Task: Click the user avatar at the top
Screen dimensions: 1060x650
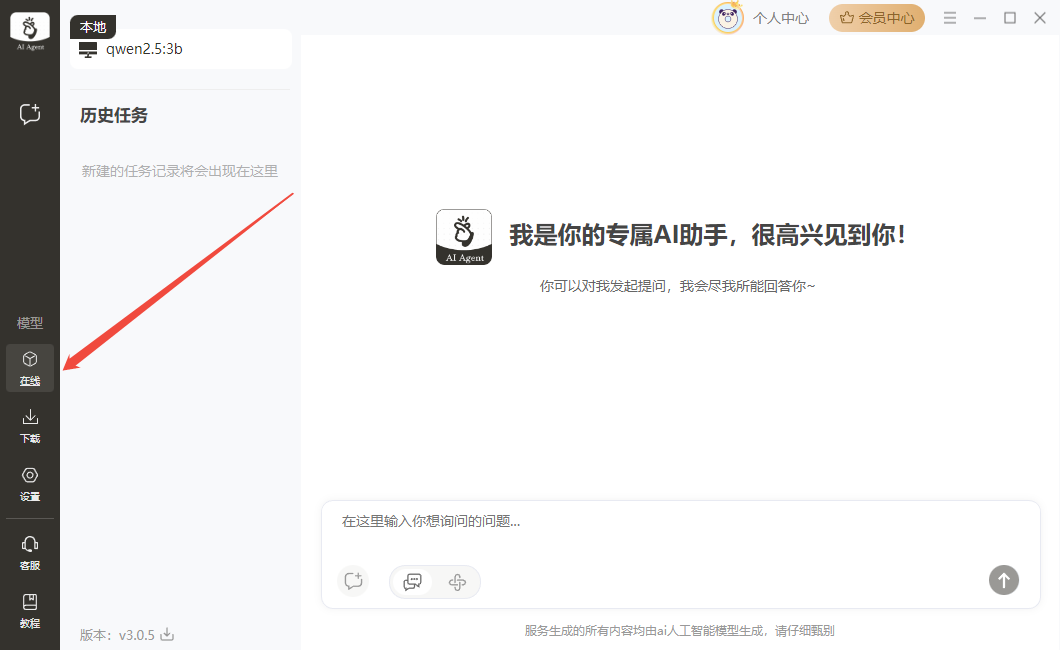Action: coord(727,18)
